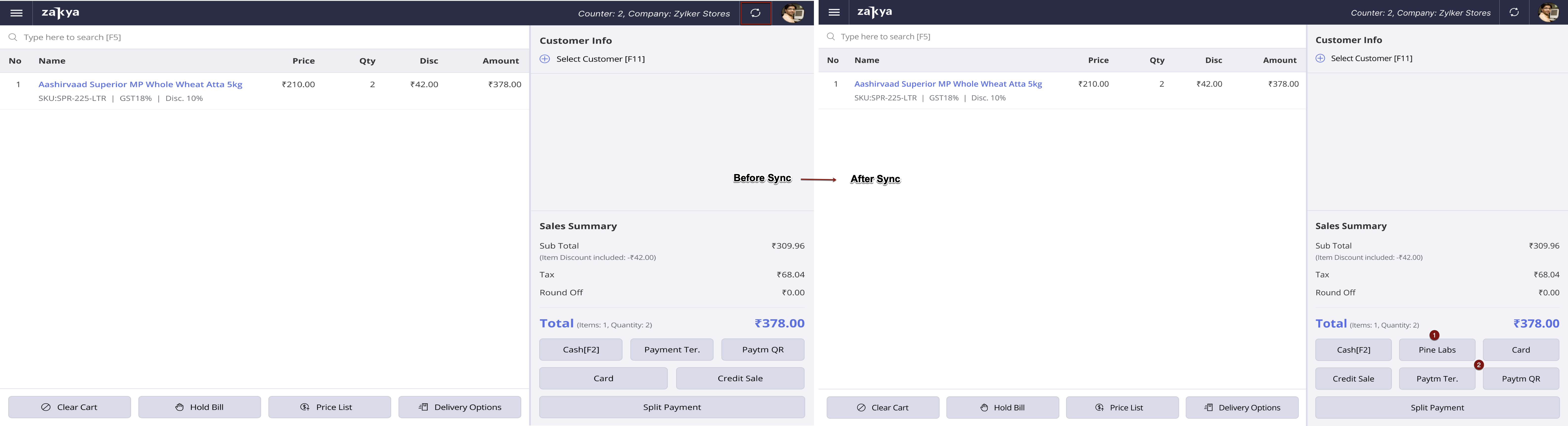Select Customer [F11] in After Sync screen
The image size is (1568, 426).
click(x=1371, y=58)
